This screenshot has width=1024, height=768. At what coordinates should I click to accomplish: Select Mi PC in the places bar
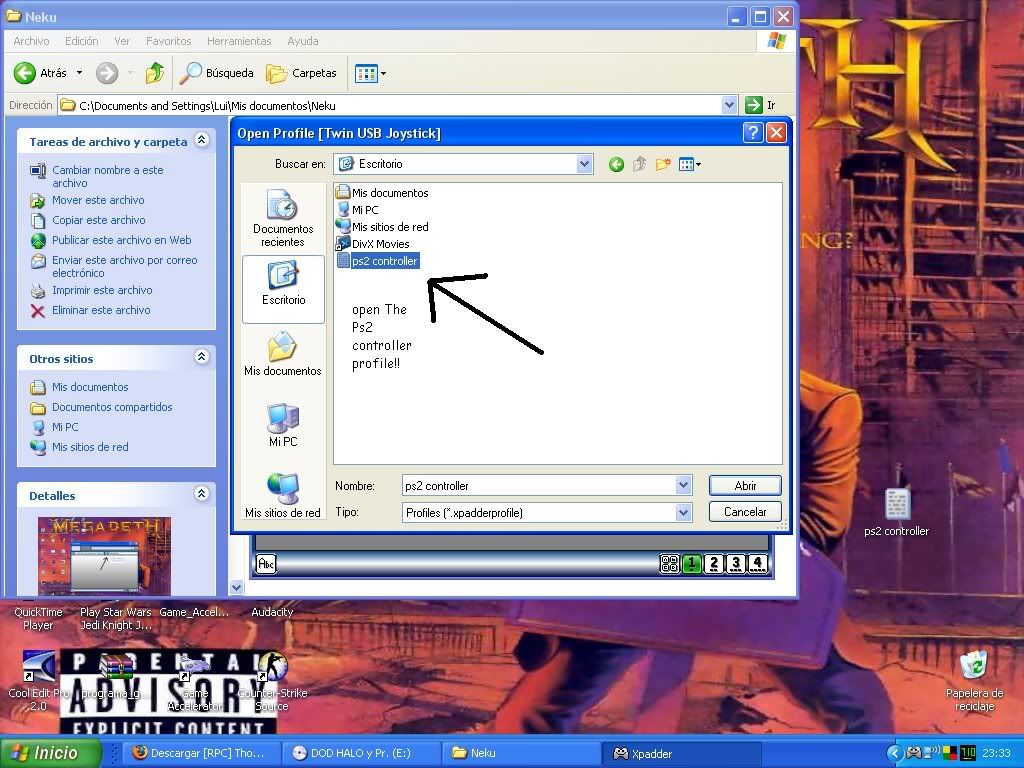pos(283,425)
